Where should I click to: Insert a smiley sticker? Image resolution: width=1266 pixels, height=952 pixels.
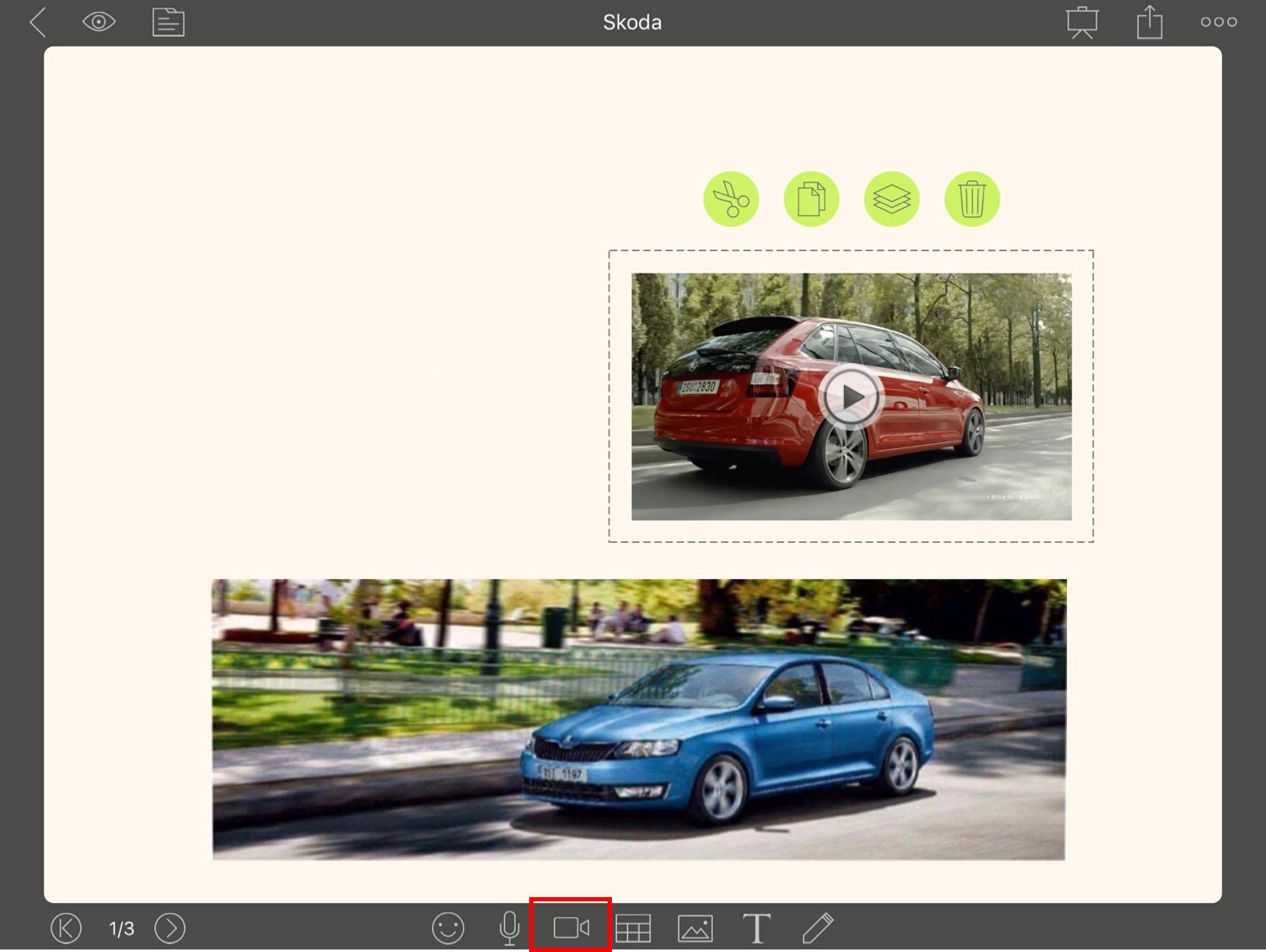448,928
